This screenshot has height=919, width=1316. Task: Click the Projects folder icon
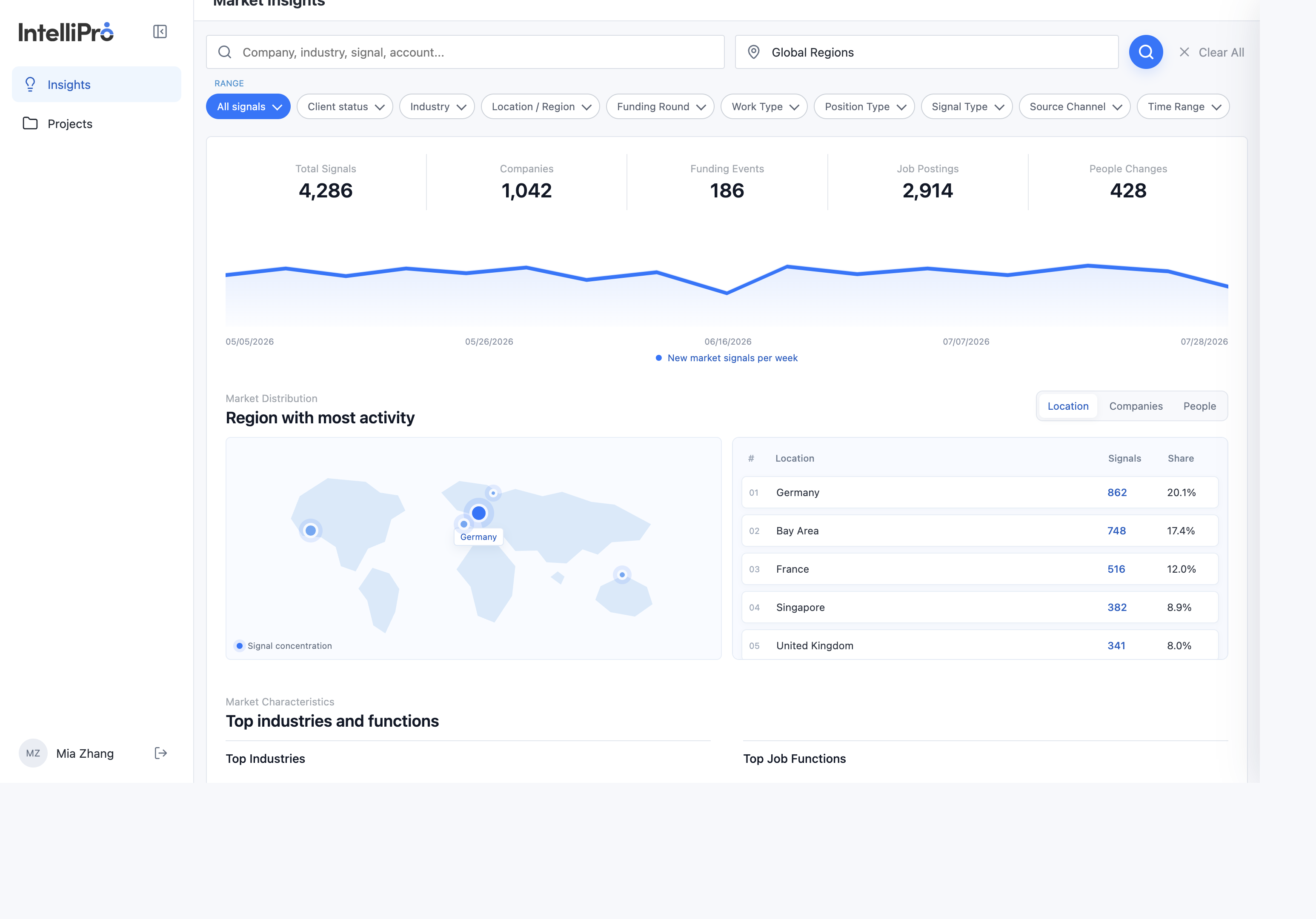click(30, 123)
